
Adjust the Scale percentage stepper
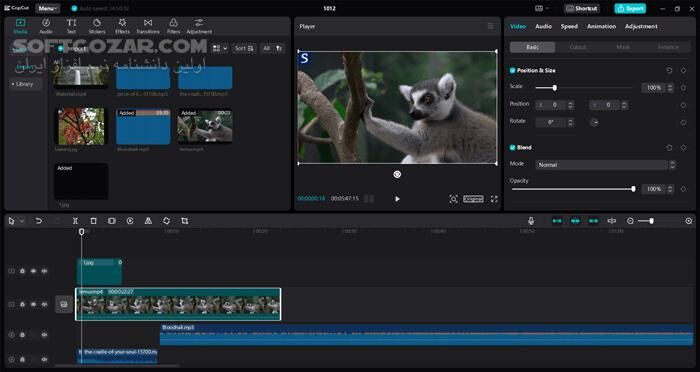pyautogui.click(x=670, y=88)
